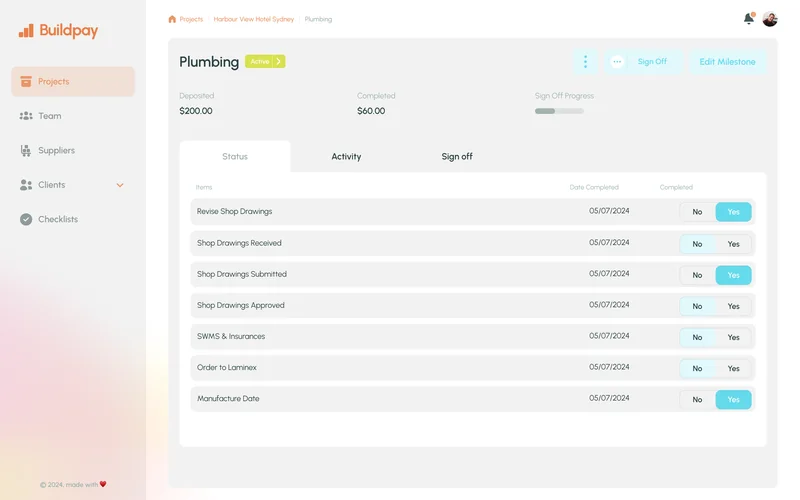Click the Revise Shop Drawings 05/07/2024 date
Image resolution: width=800 pixels, height=500 pixels.
click(609, 211)
